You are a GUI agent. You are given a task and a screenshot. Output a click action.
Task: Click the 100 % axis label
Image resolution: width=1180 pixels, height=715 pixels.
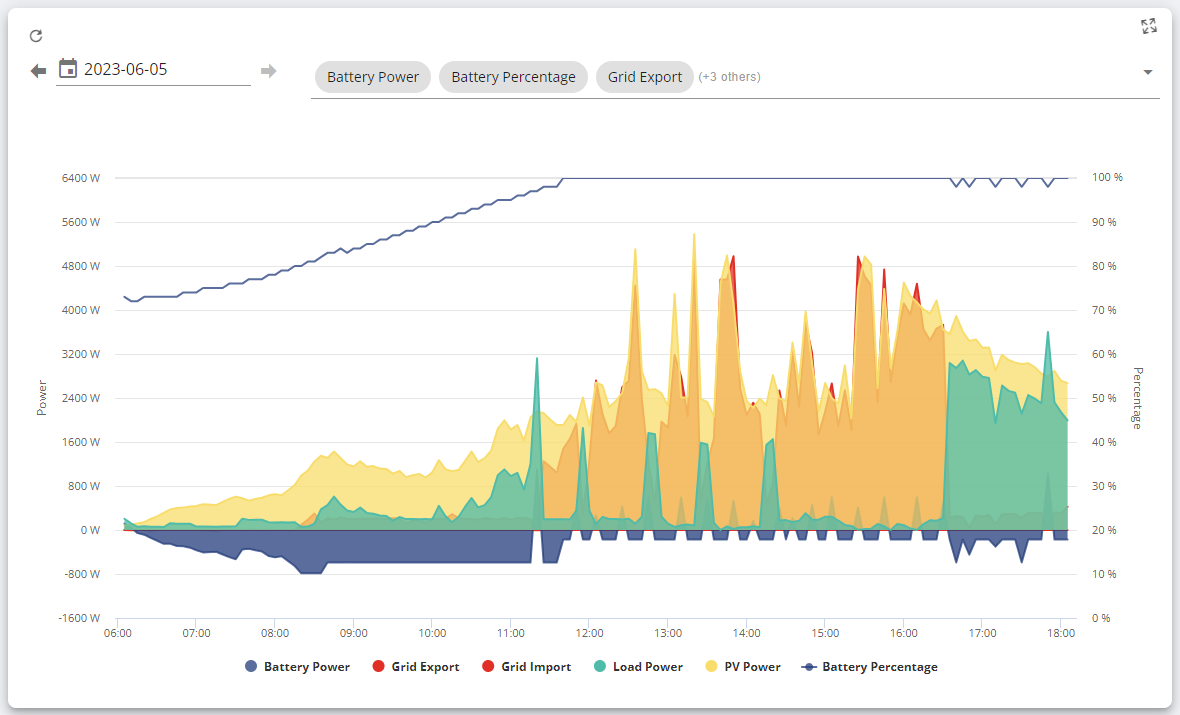click(1107, 177)
